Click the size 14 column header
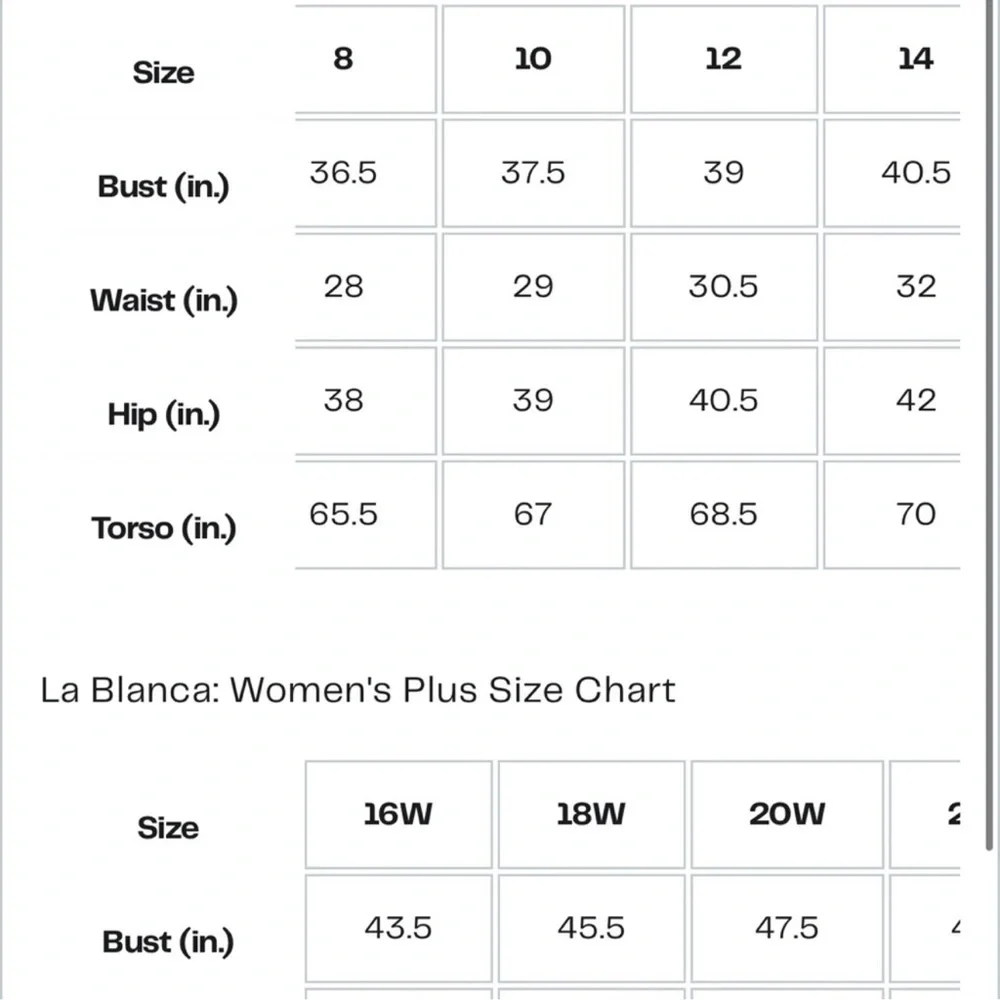Image resolution: width=1000 pixels, height=1000 pixels. [x=914, y=59]
